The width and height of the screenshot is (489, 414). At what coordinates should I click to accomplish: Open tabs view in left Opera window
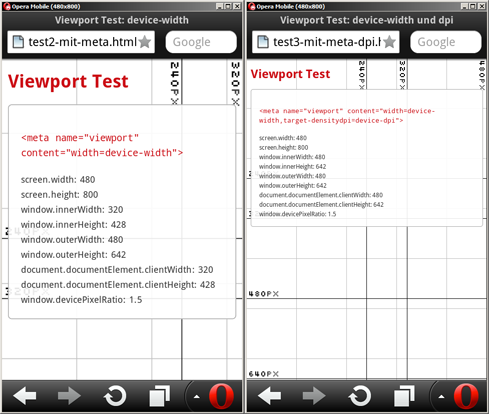[159, 396]
